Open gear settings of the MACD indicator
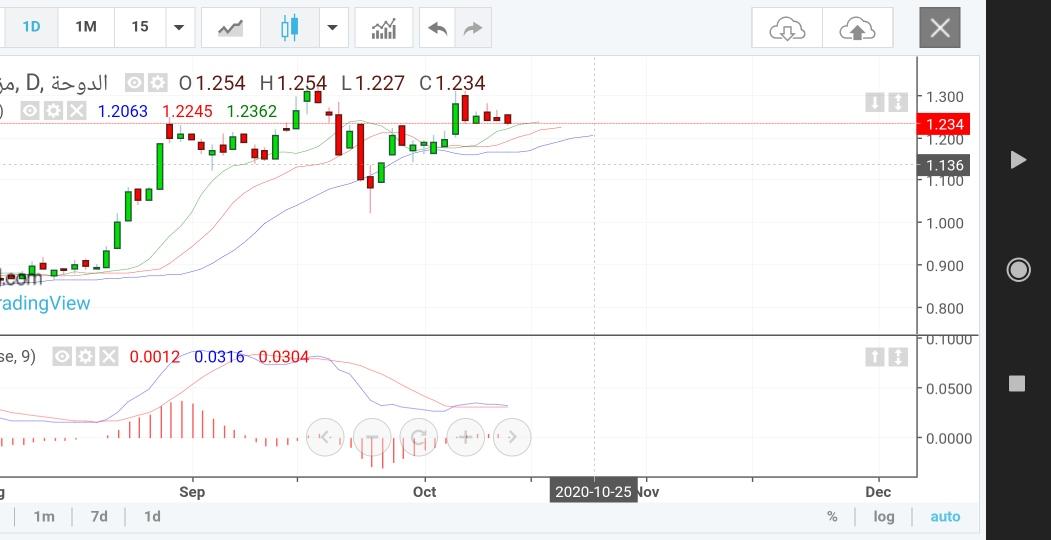 tap(85, 356)
